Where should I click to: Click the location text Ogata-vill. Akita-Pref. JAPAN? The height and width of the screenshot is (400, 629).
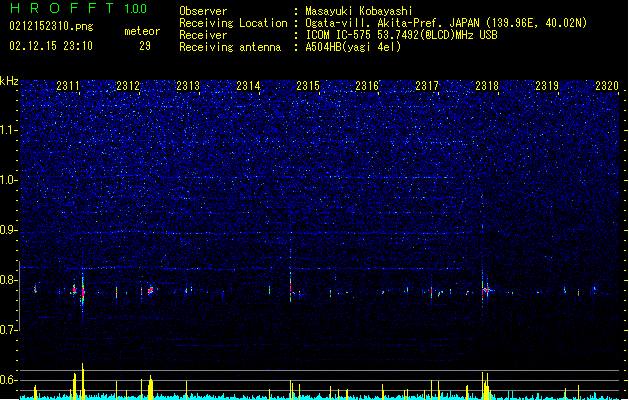tap(392, 23)
